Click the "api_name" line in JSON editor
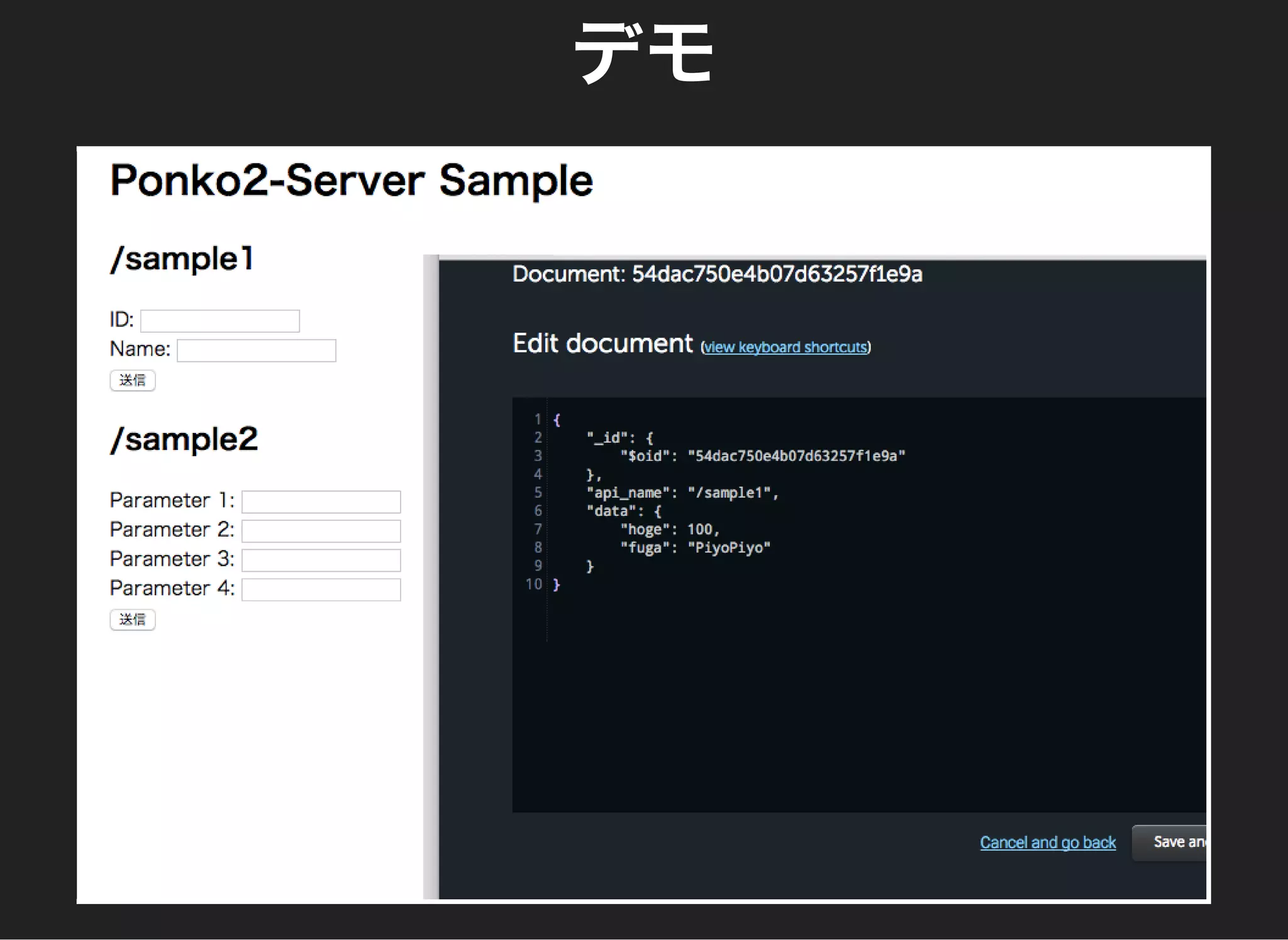Image resolution: width=1288 pixels, height=940 pixels. coord(682,493)
